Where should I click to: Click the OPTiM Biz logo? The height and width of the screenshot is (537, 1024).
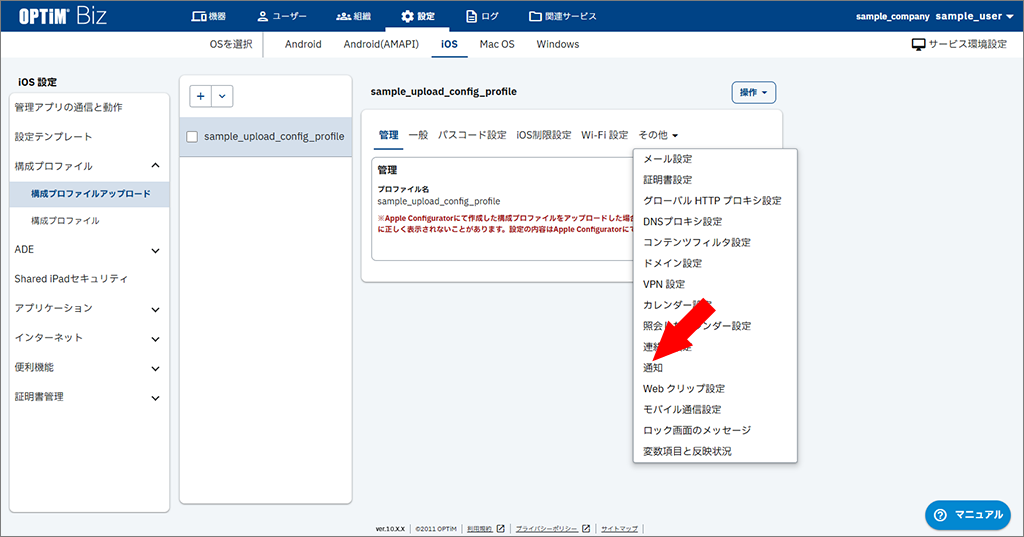(63, 16)
